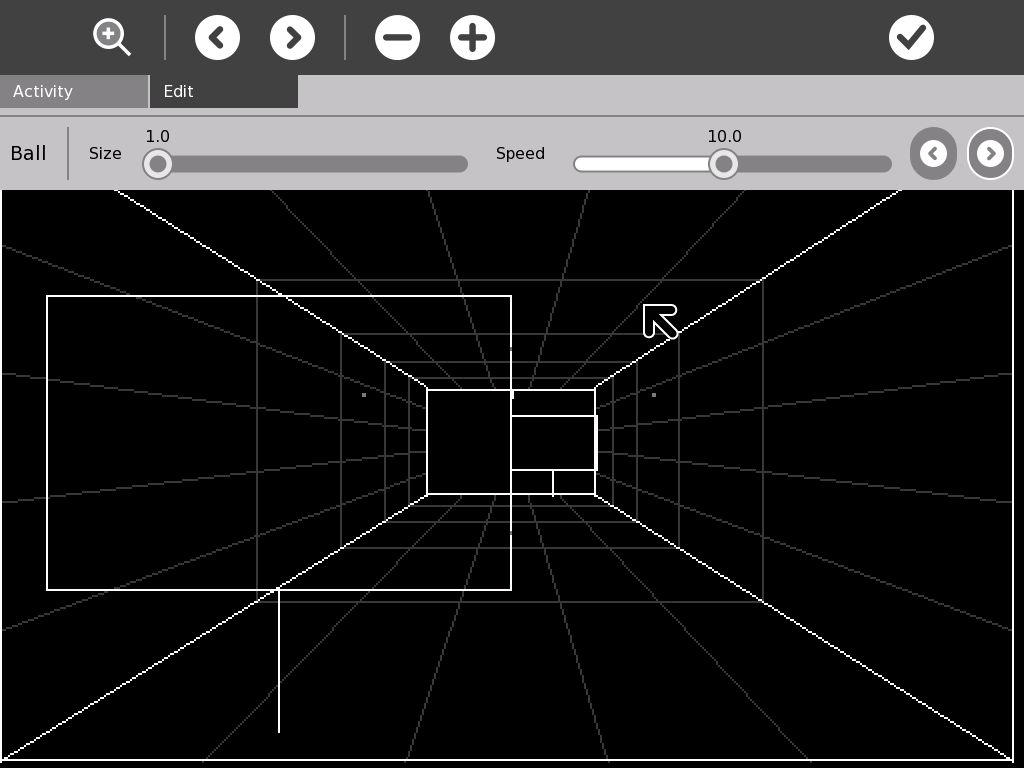
Task: Click the Size label text
Action: [105, 153]
